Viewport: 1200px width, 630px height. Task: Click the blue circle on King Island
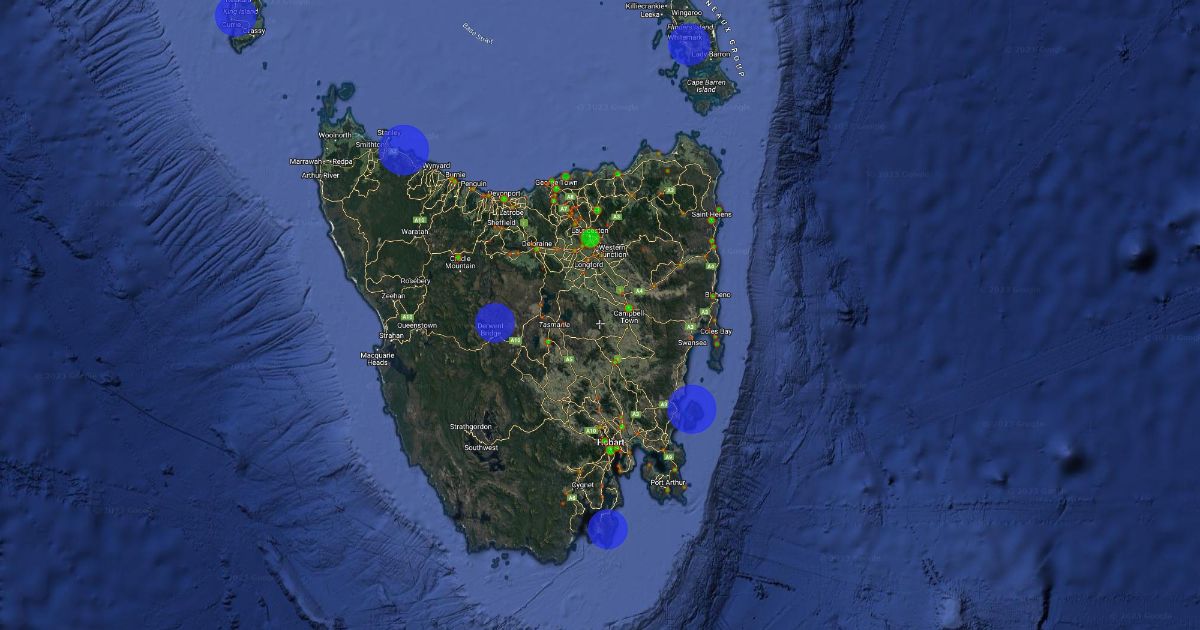235,16
